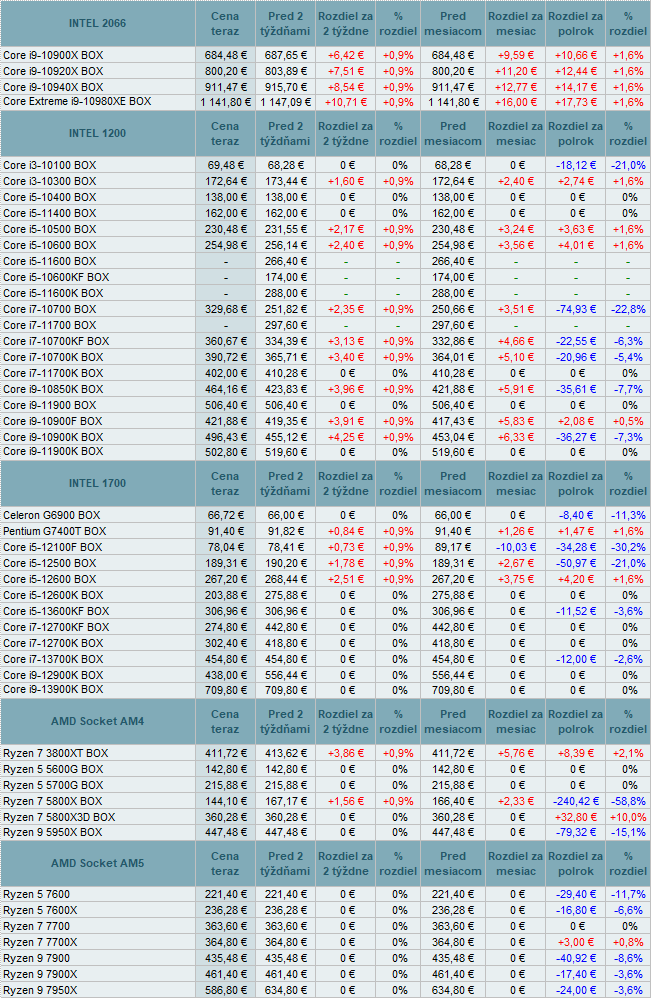This screenshot has width=651, height=998.
Task: Click the 438,00 € current price cell
Action: (x=225, y=675)
